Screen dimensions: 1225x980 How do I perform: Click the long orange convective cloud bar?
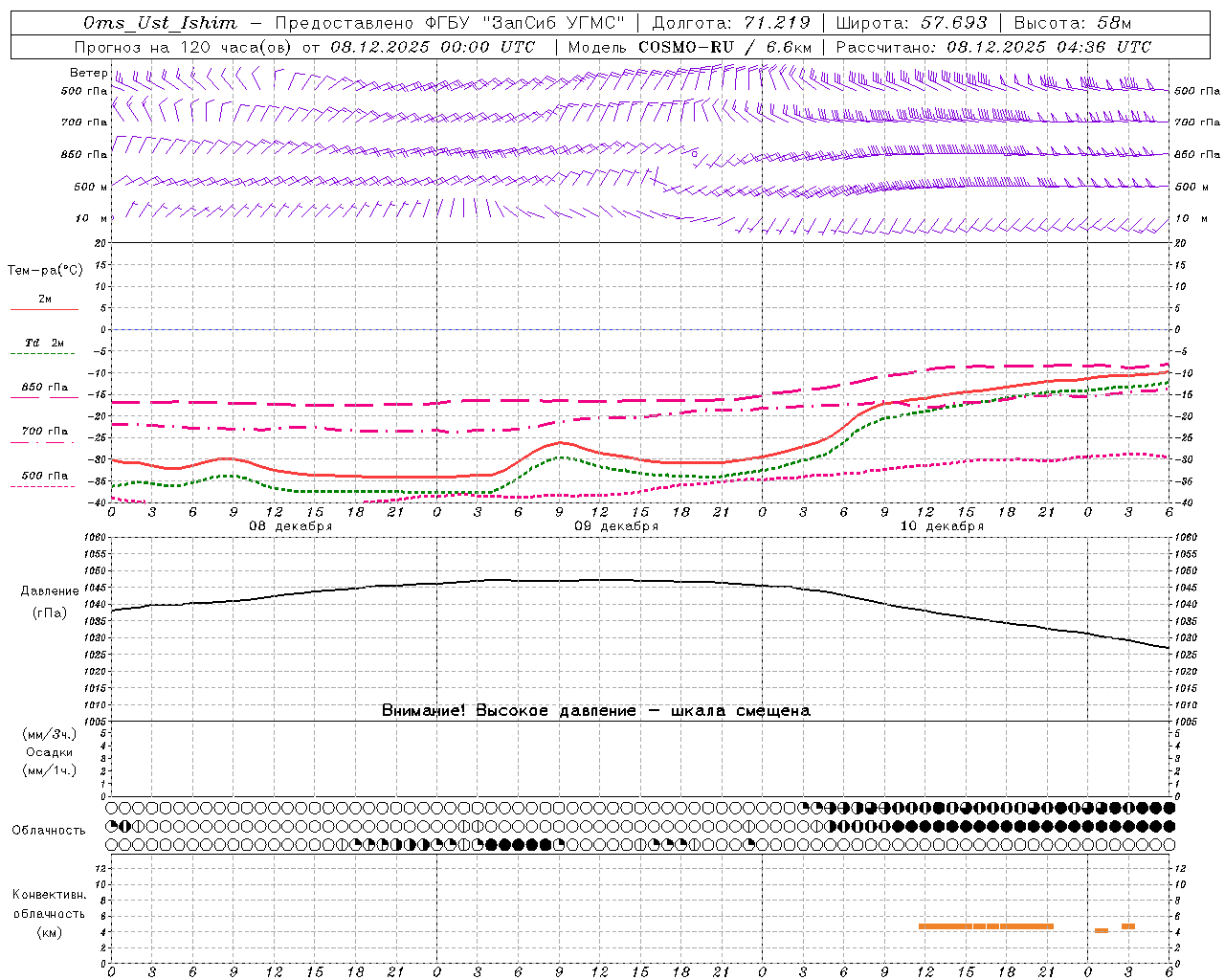click(x=986, y=926)
